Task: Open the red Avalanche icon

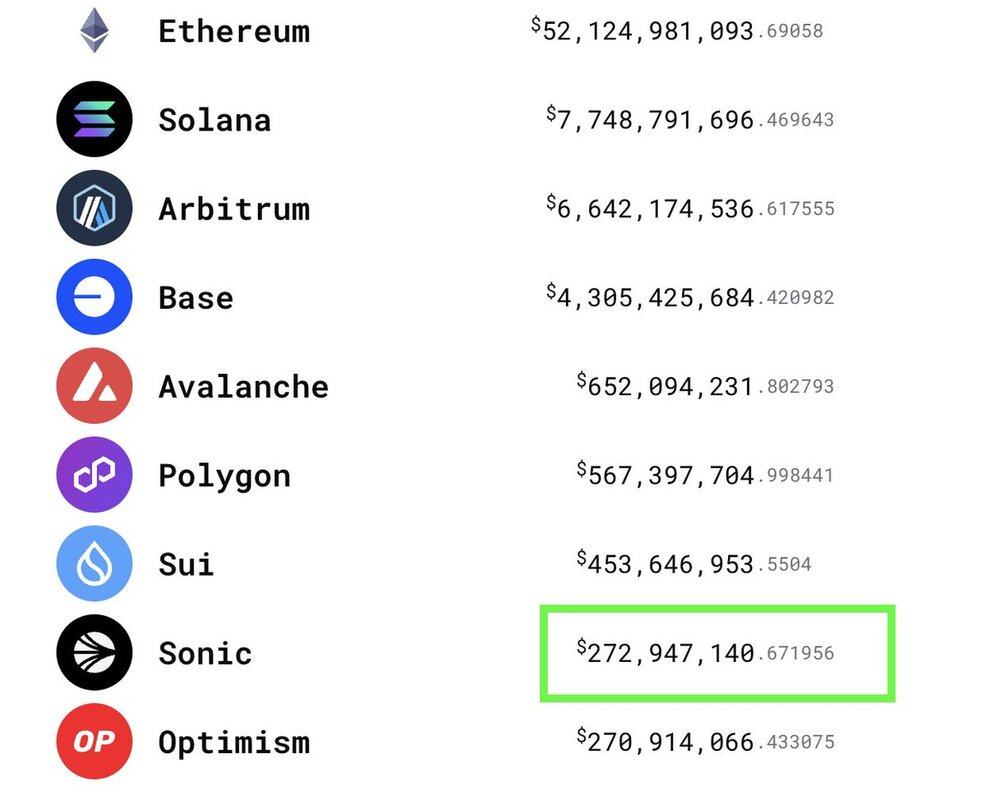Action: 94,386
